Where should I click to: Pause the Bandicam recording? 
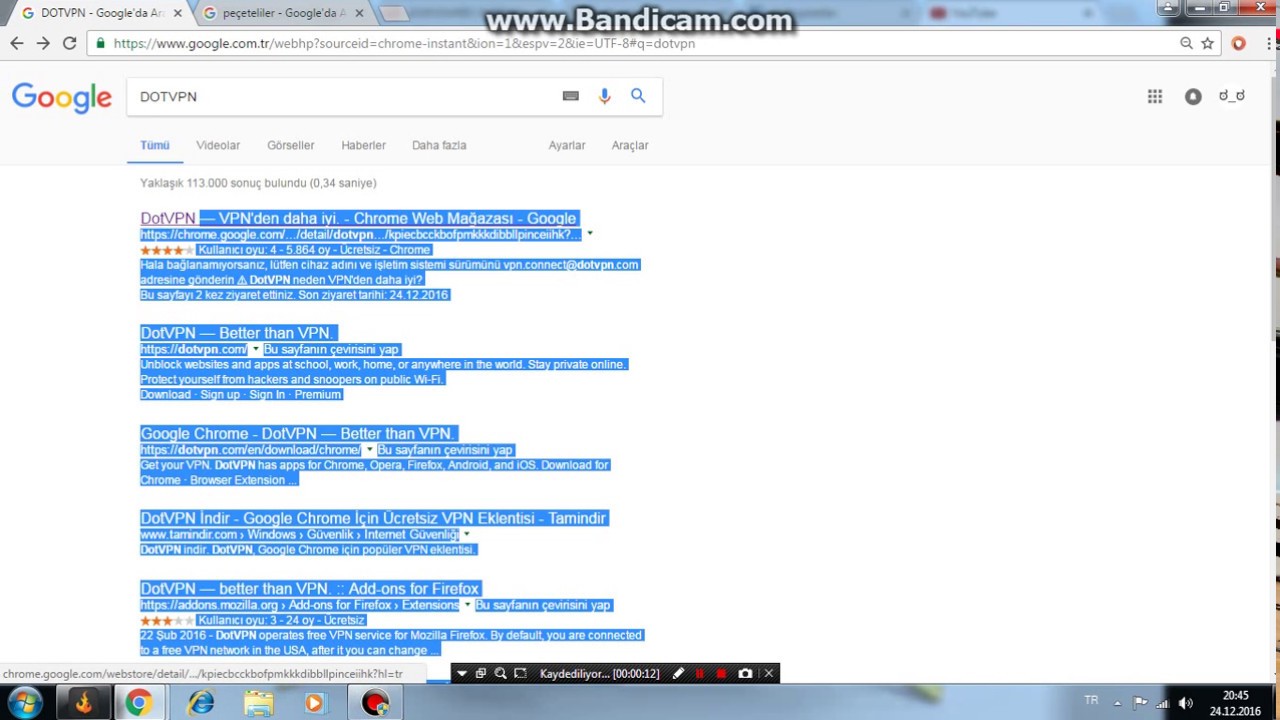699,673
